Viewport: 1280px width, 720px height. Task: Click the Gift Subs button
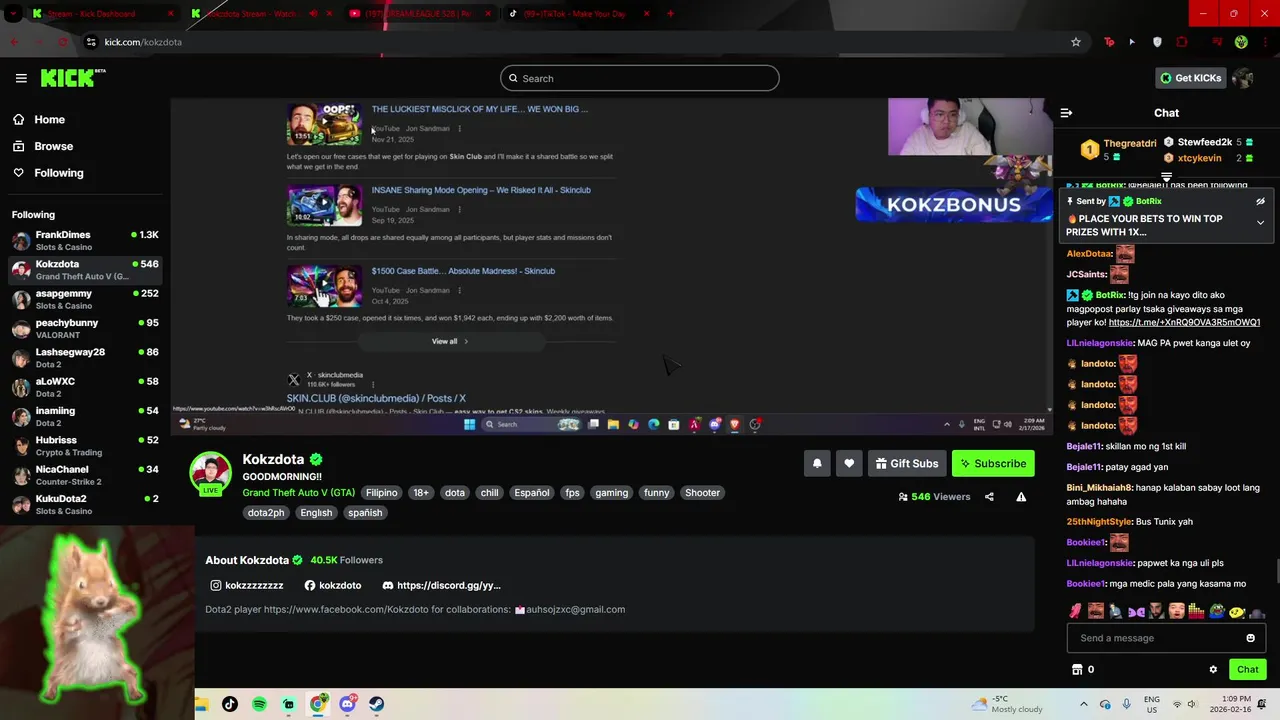click(x=907, y=463)
